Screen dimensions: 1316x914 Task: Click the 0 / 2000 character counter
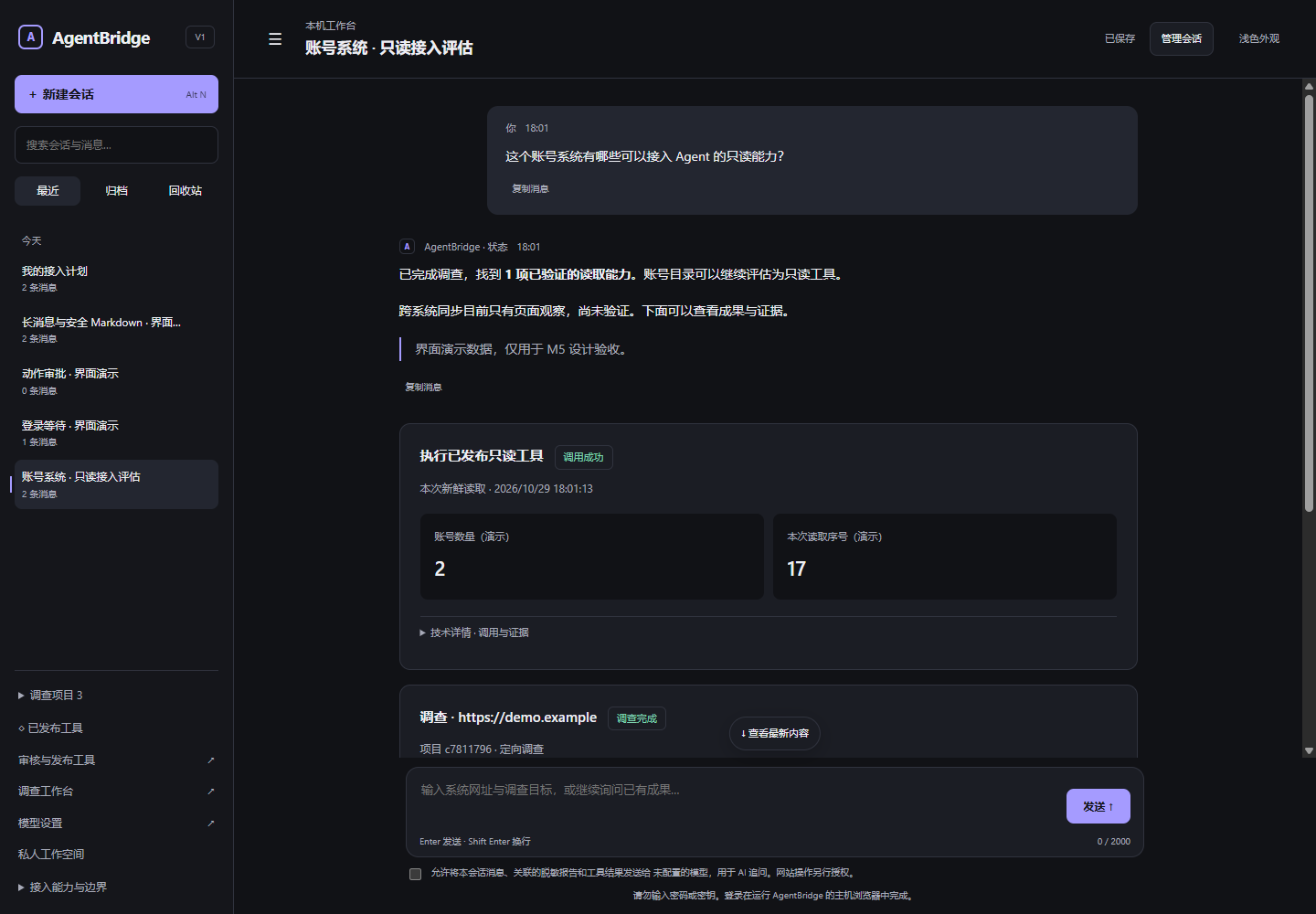pyautogui.click(x=1113, y=842)
